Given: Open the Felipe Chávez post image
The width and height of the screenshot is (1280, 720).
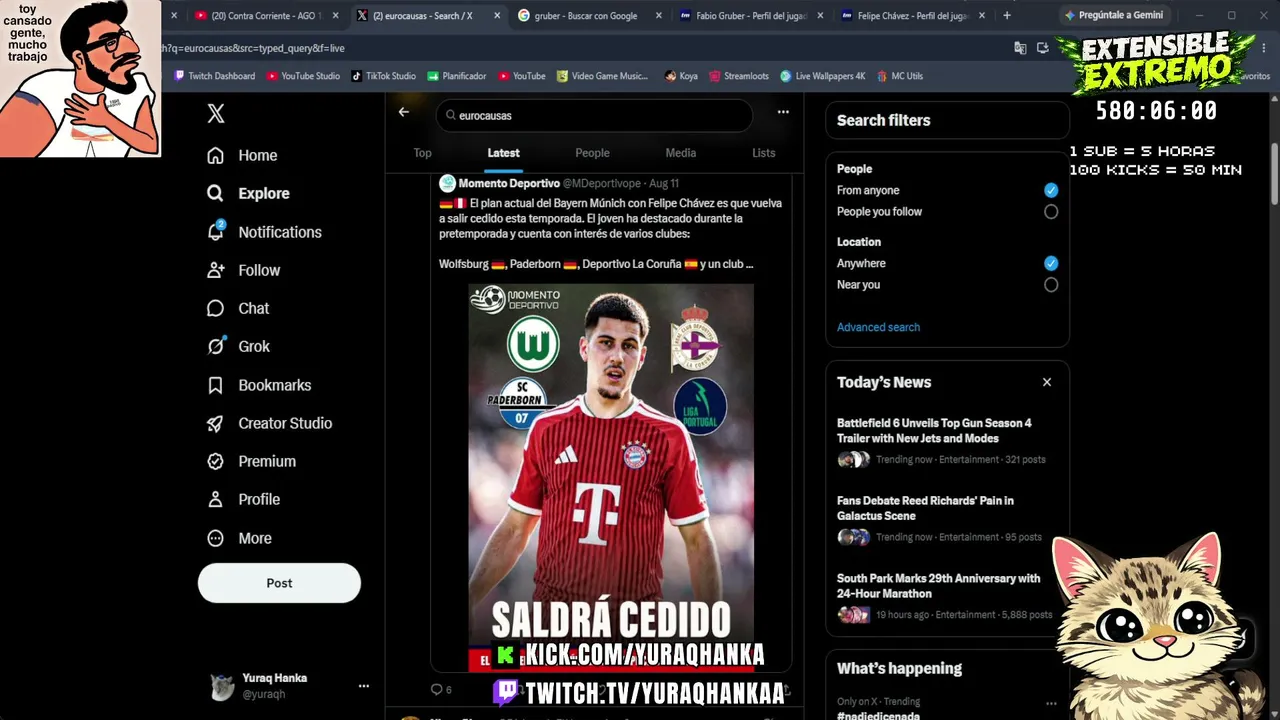Looking at the screenshot, I should pyautogui.click(x=611, y=477).
